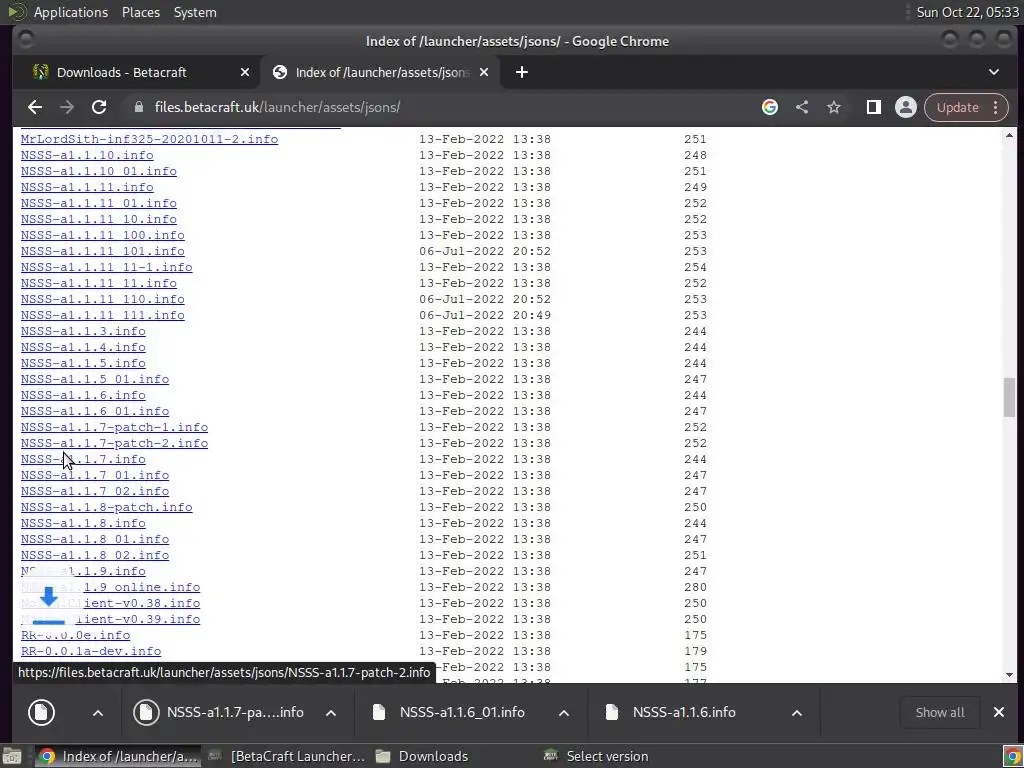1024x768 pixels.
Task: Expand options for NSSS-a1.1.6_01.info download
Action: pyautogui.click(x=564, y=712)
